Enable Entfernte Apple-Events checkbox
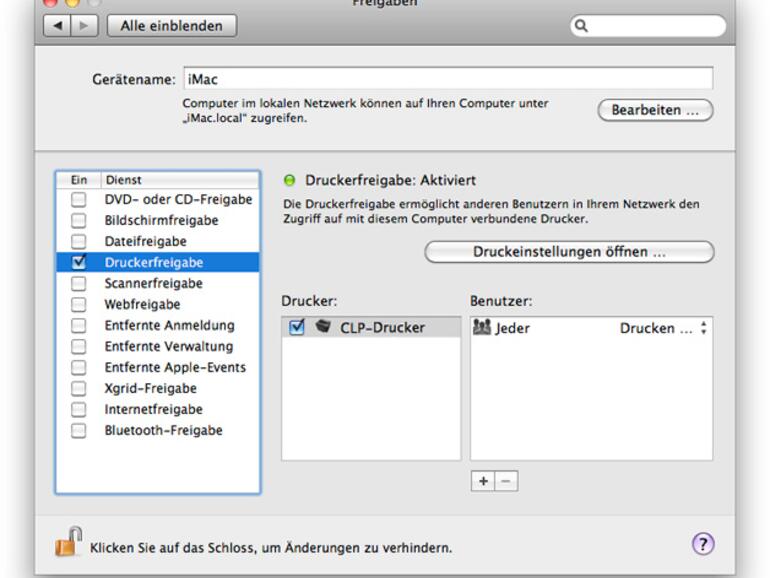The height and width of the screenshot is (578, 770). pos(79,367)
